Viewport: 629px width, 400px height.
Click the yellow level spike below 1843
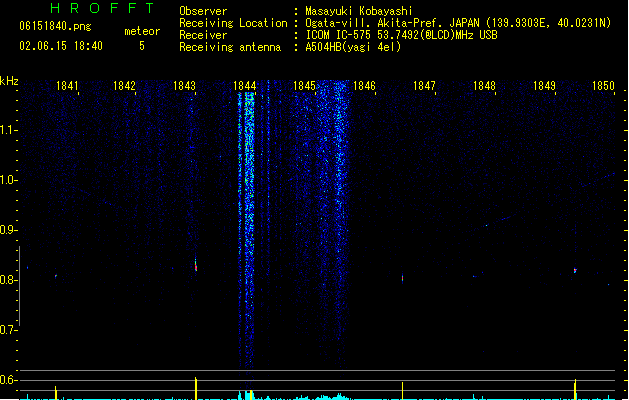click(x=196, y=388)
